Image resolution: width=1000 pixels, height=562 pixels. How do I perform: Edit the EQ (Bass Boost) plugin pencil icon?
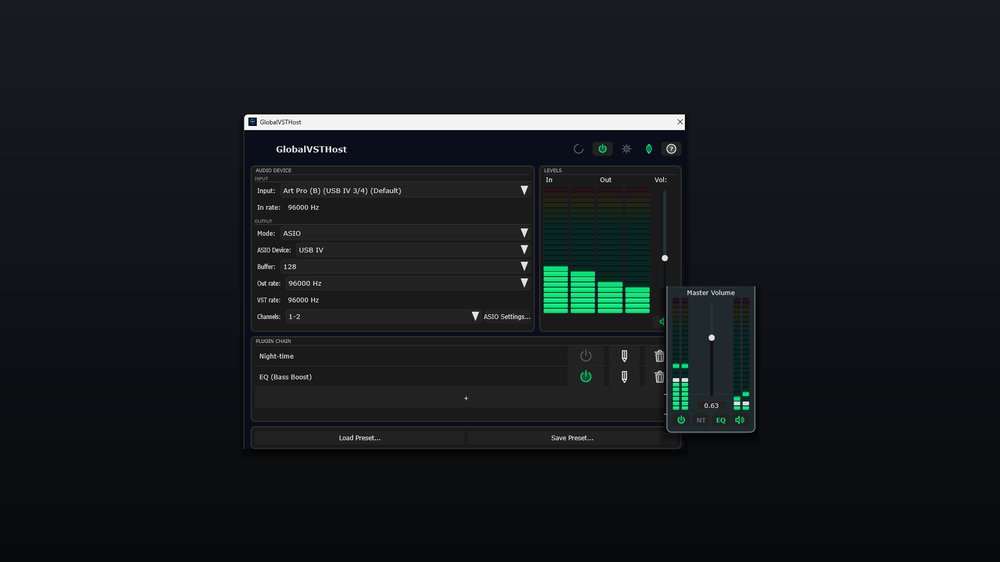pos(624,376)
